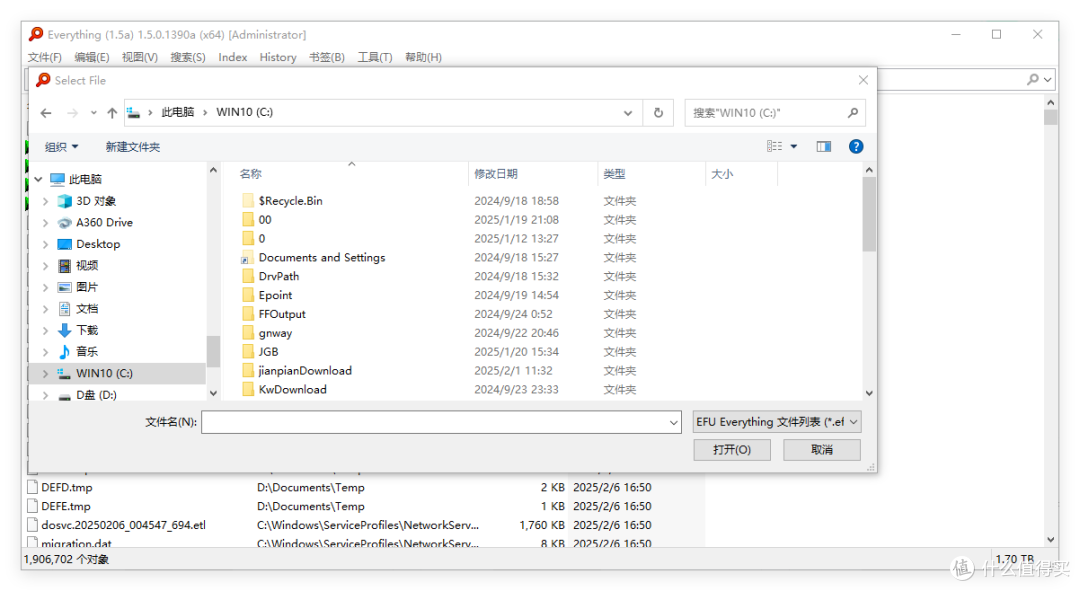This screenshot has width=1080, height=591.
Task: Click the folder icon for 00
Action: click(x=248, y=220)
